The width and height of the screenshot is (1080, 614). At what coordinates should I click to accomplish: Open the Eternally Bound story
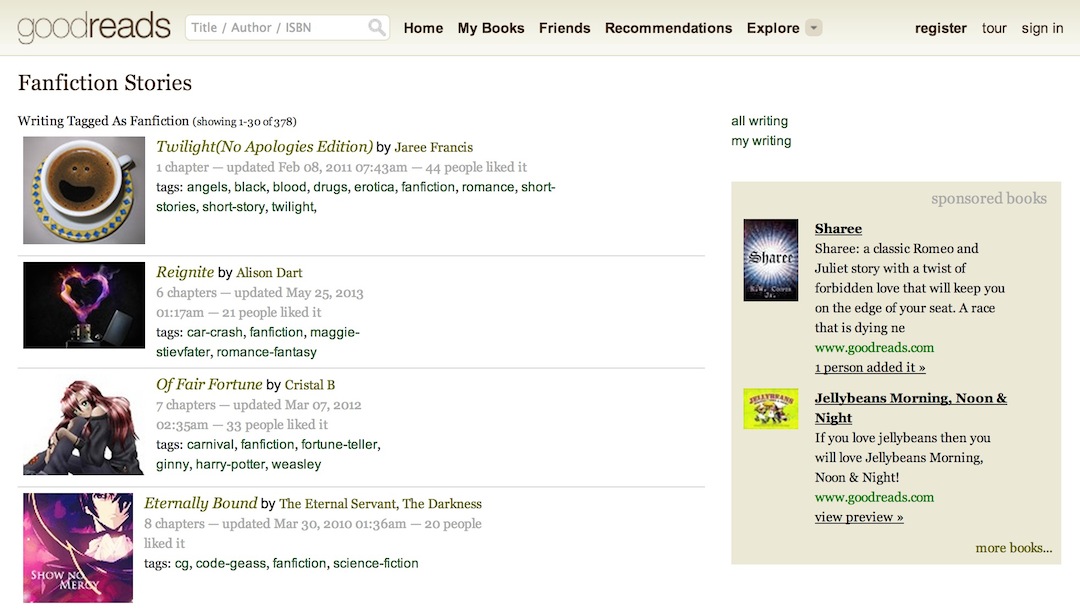click(200, 503)
